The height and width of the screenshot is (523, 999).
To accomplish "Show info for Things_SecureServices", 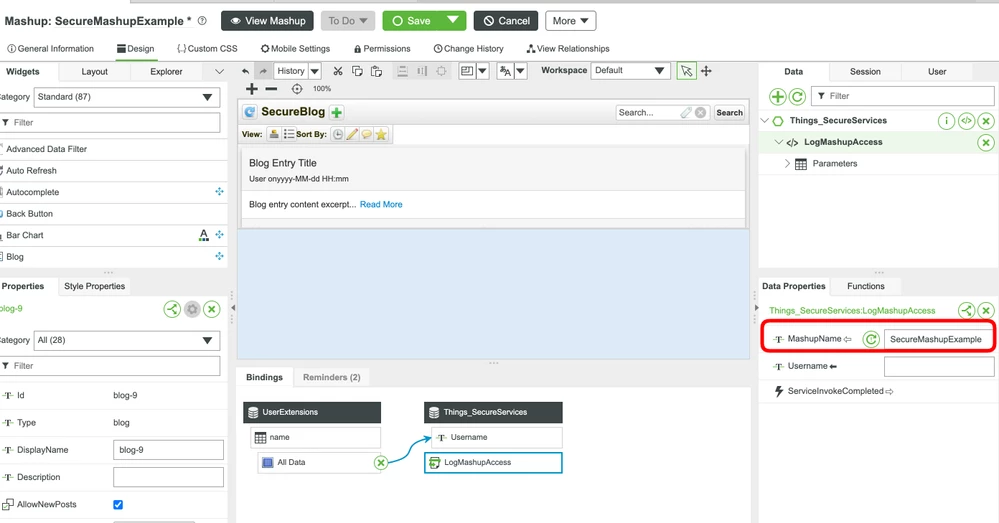I will (x=946, y=121).
